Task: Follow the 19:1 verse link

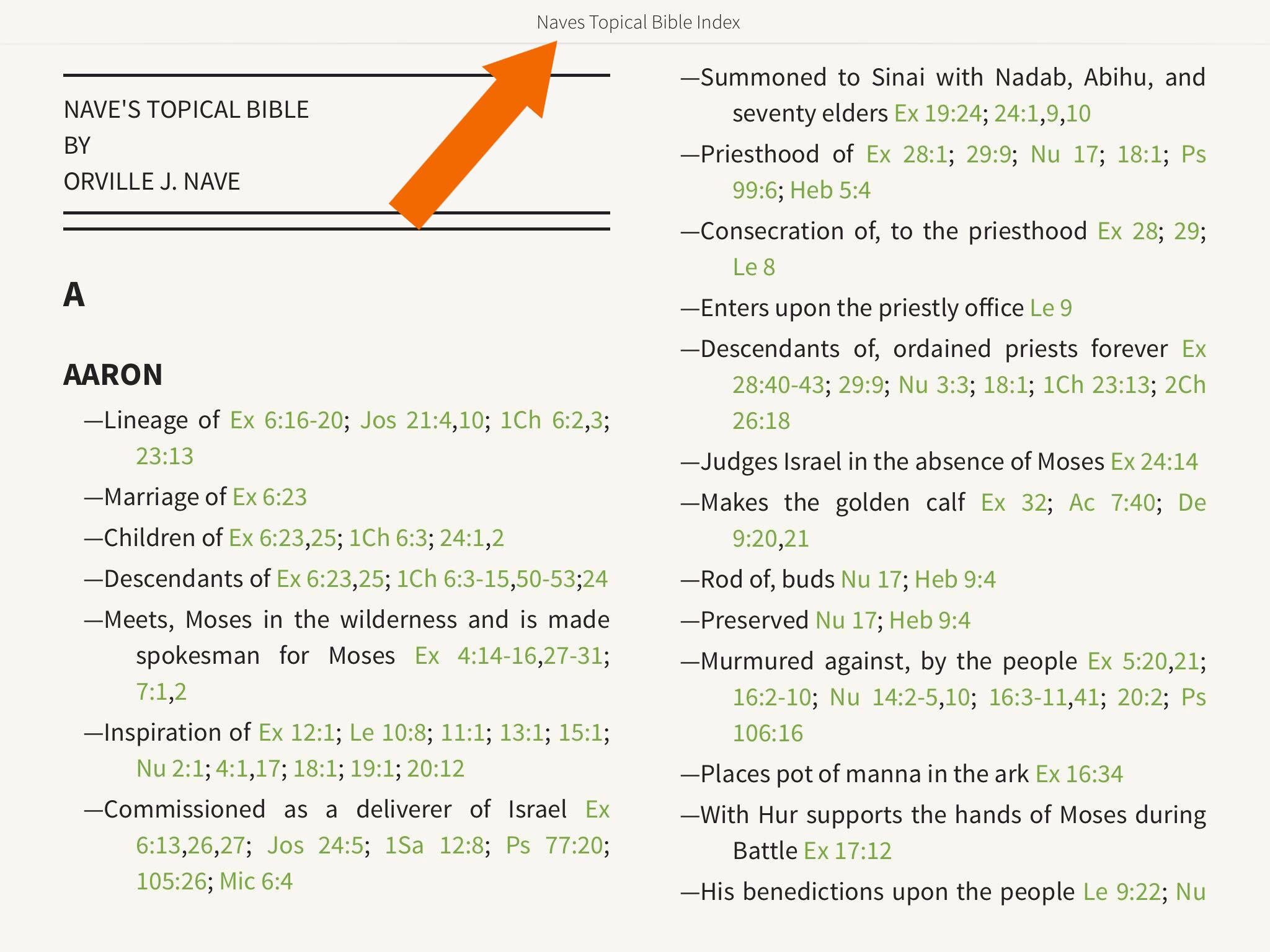Action: tap(373, 769)
